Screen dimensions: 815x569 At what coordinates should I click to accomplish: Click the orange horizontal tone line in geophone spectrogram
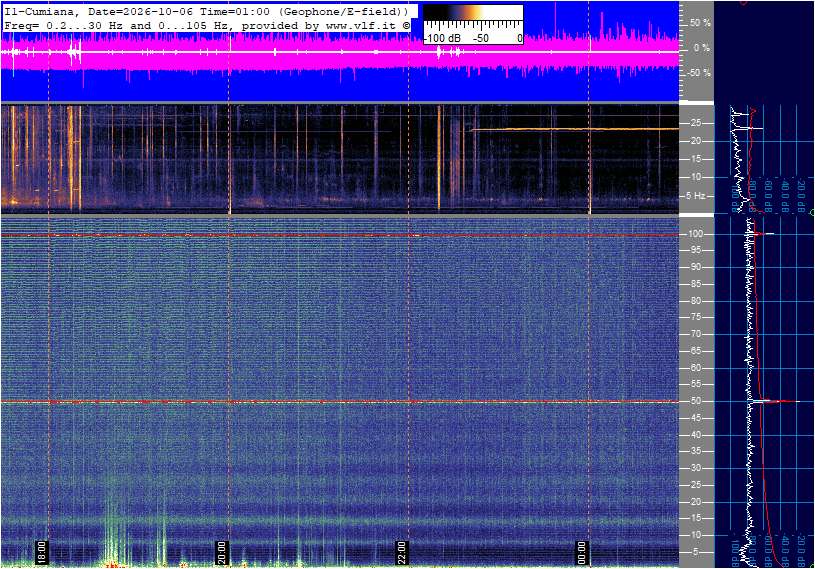click(574, 129)
